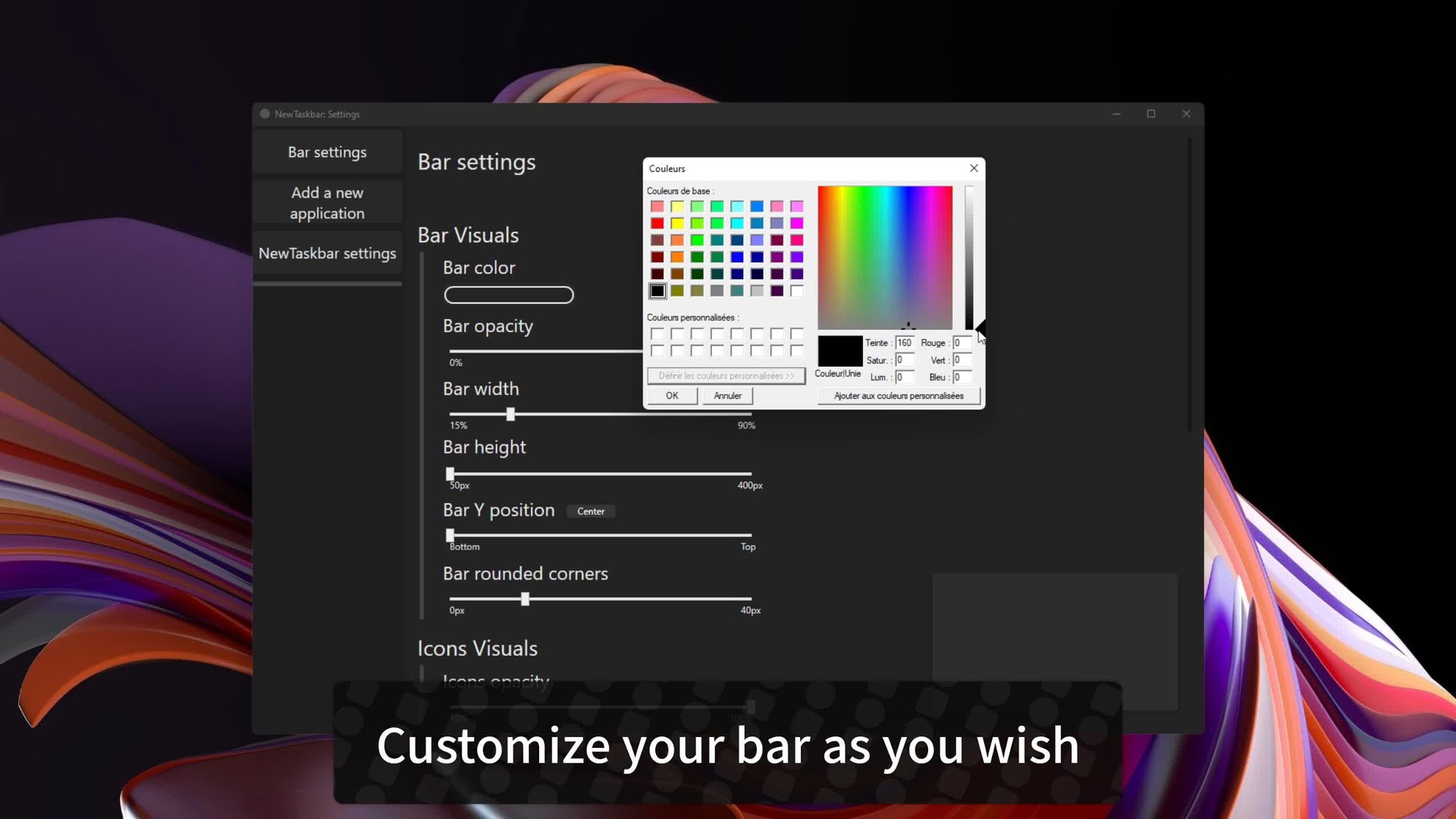Select the pure red basic color swatch

(657, 223)
